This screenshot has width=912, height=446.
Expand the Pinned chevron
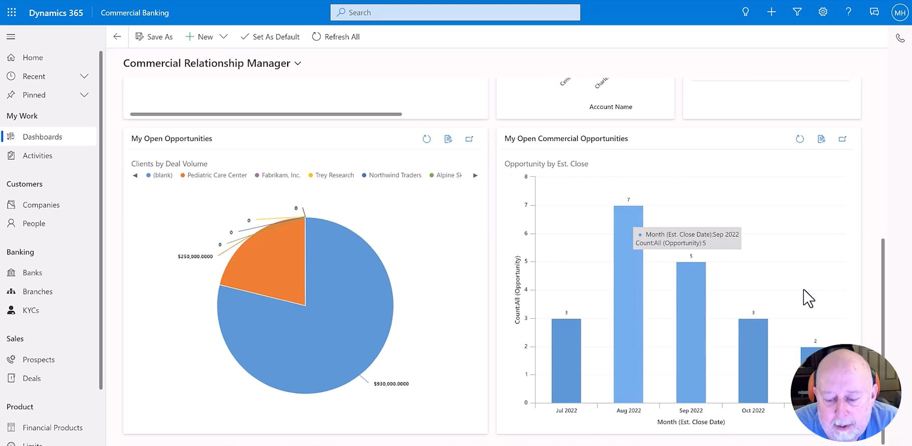[x=84, y=95]
